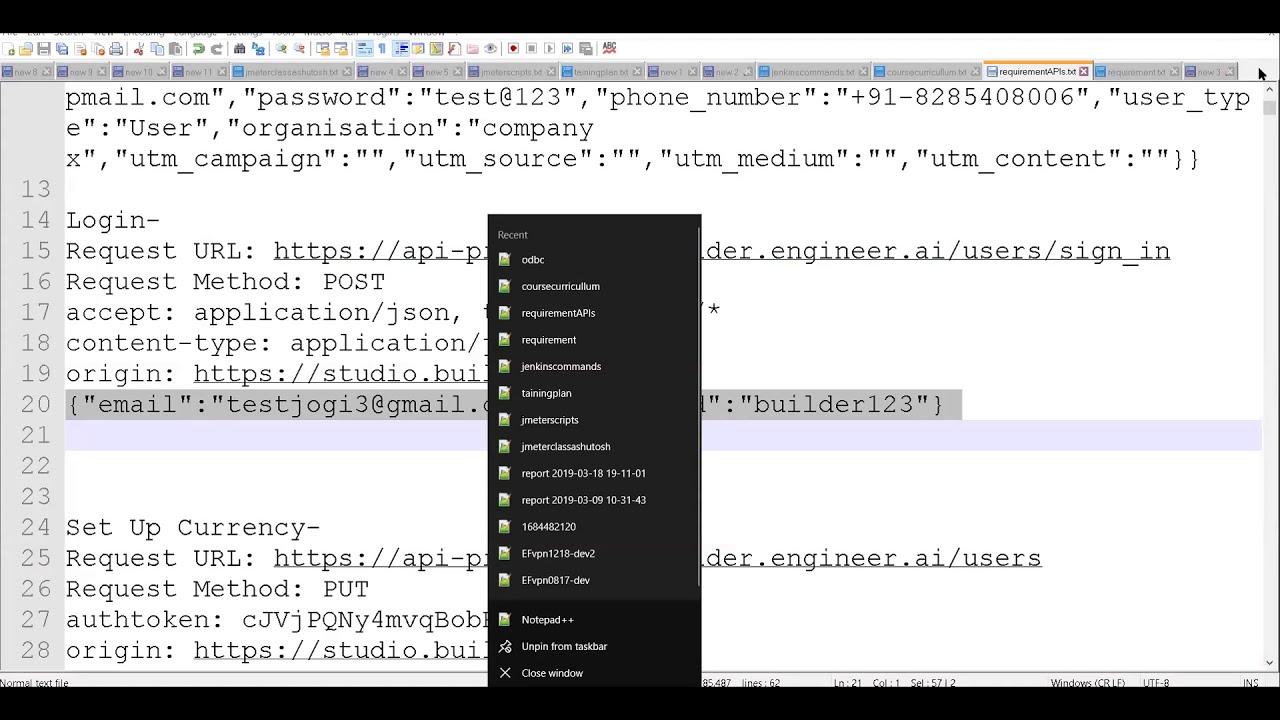Image resolution: width=1280 pixels, height=720 pixels.
Task: Click the editor's vertical scrollbar up arrow
Action: point(1270,89)
